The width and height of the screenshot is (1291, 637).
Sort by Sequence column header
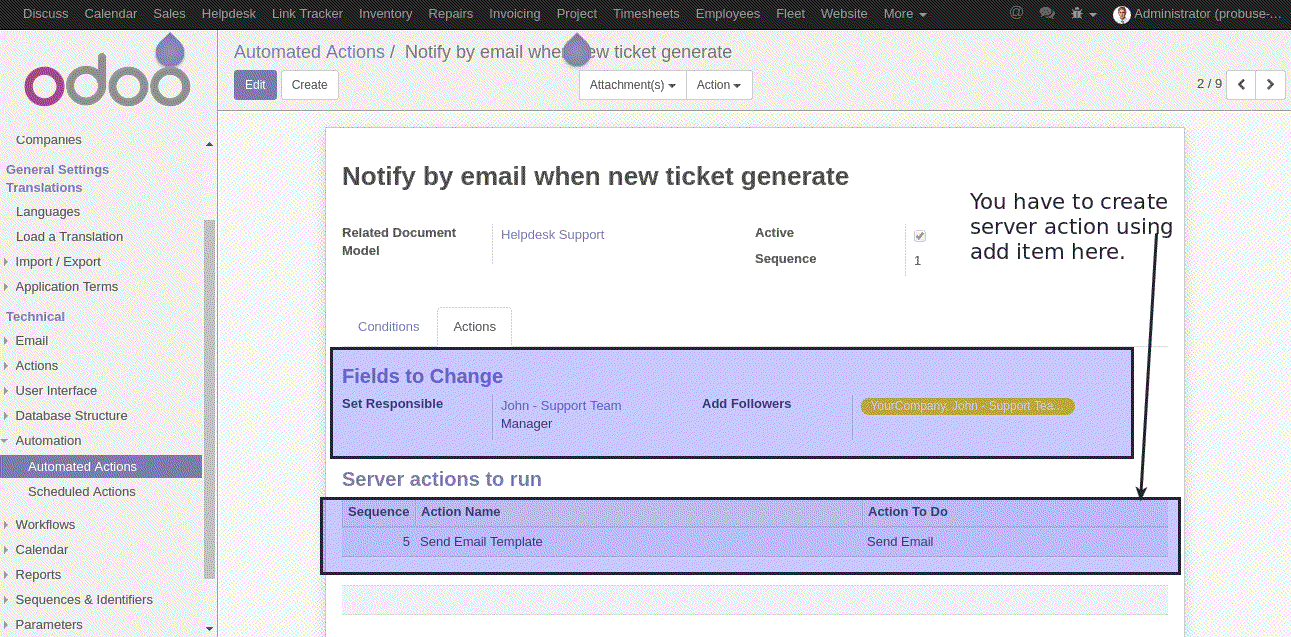pyautogui.click(x=378, y=512)
